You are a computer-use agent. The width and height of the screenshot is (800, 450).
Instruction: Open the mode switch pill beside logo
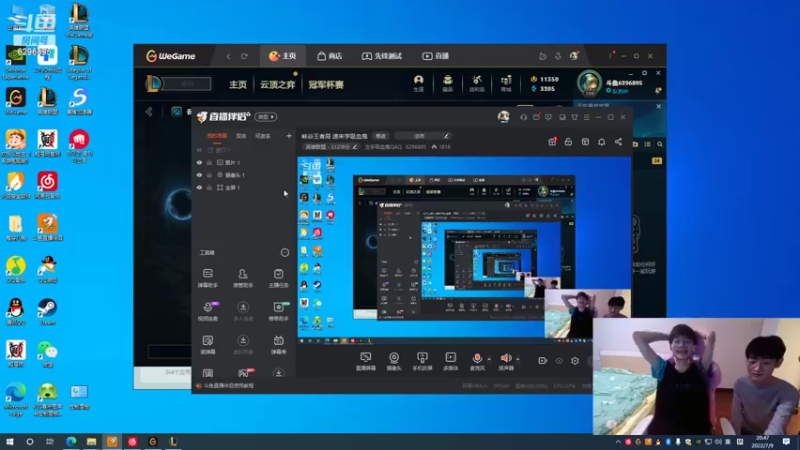[265, 117]
